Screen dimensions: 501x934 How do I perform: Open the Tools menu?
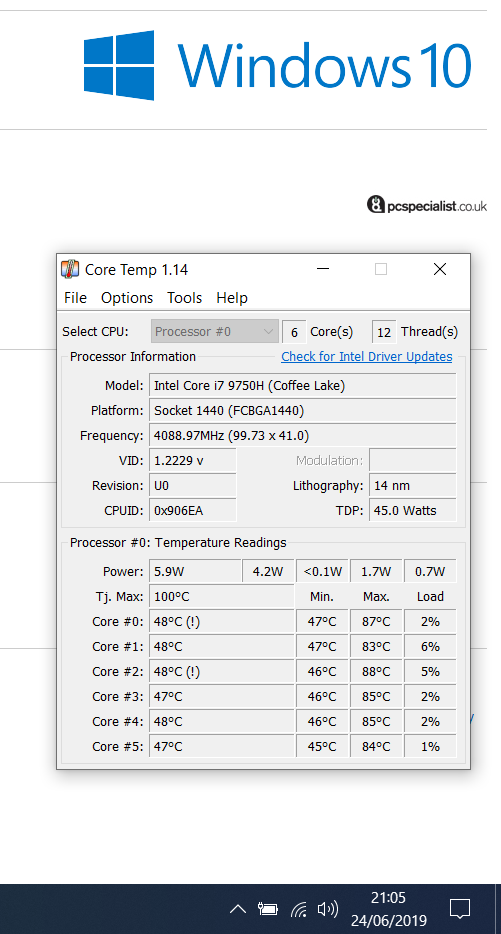pos(184,298)
